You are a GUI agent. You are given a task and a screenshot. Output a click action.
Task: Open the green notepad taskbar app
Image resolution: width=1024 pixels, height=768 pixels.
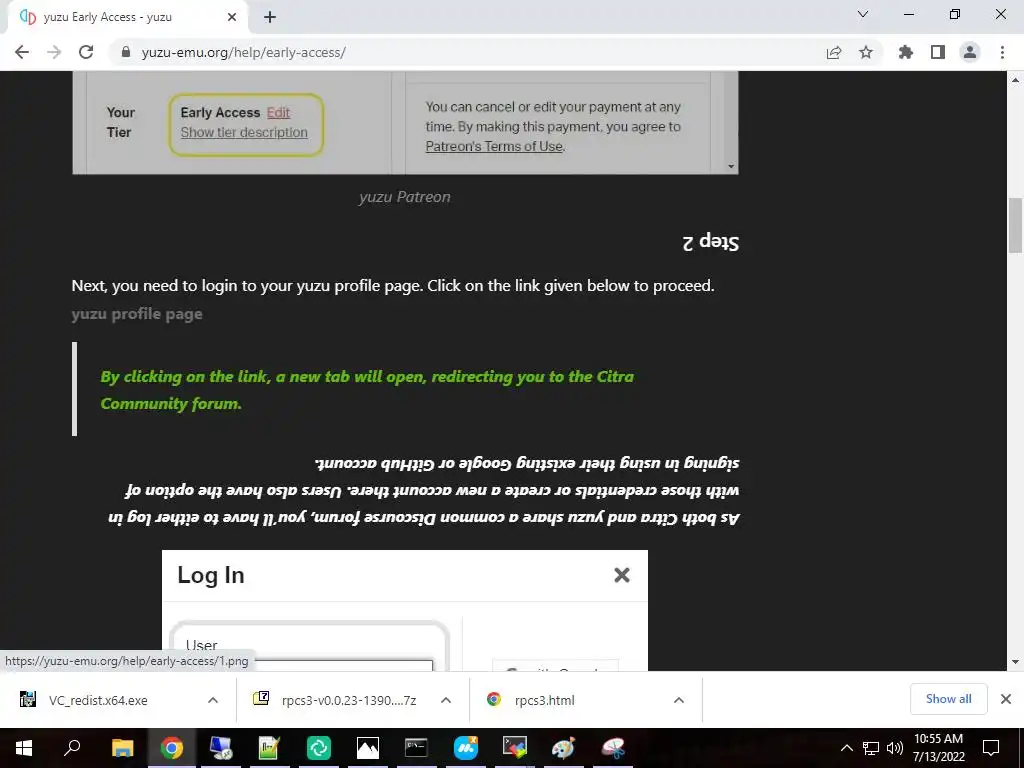click(x=269, y=748)
